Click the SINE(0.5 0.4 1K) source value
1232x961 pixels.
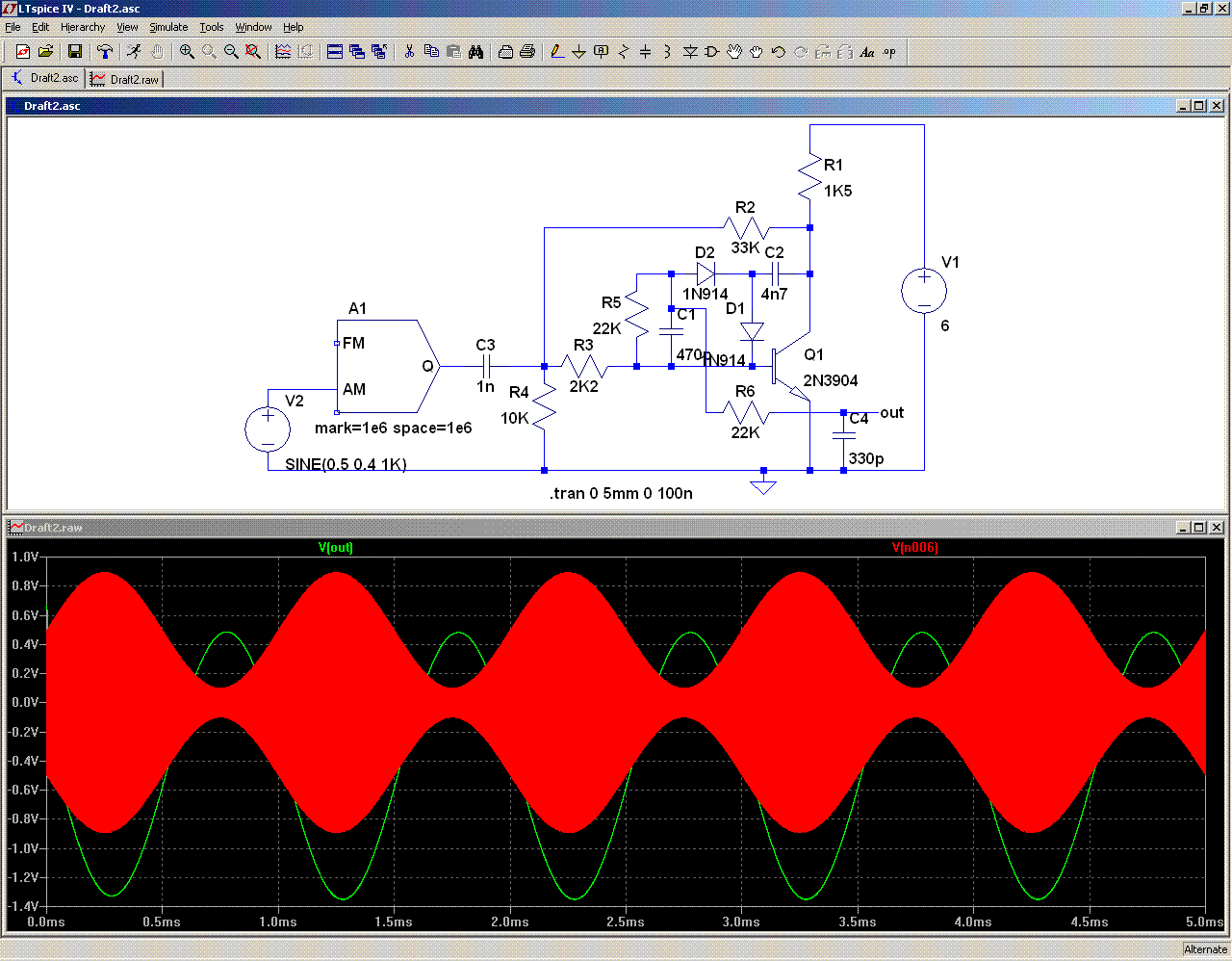346,464
